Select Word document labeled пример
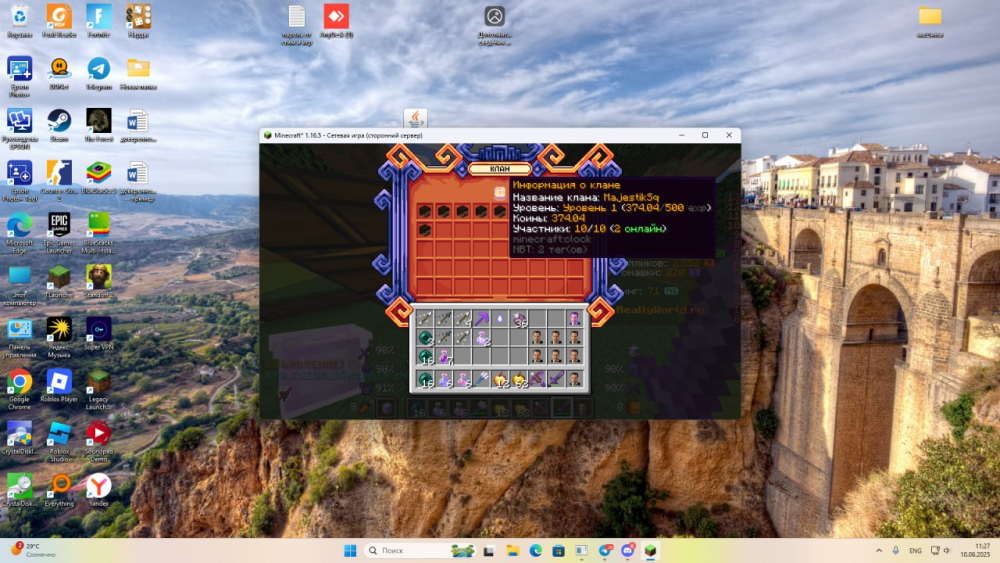 pyautogui.click(x=138, y=181)
